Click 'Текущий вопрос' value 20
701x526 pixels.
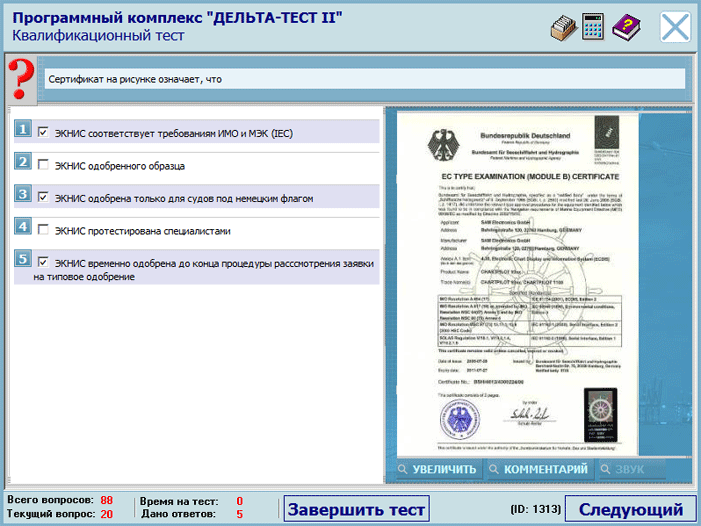pos(106,514)
